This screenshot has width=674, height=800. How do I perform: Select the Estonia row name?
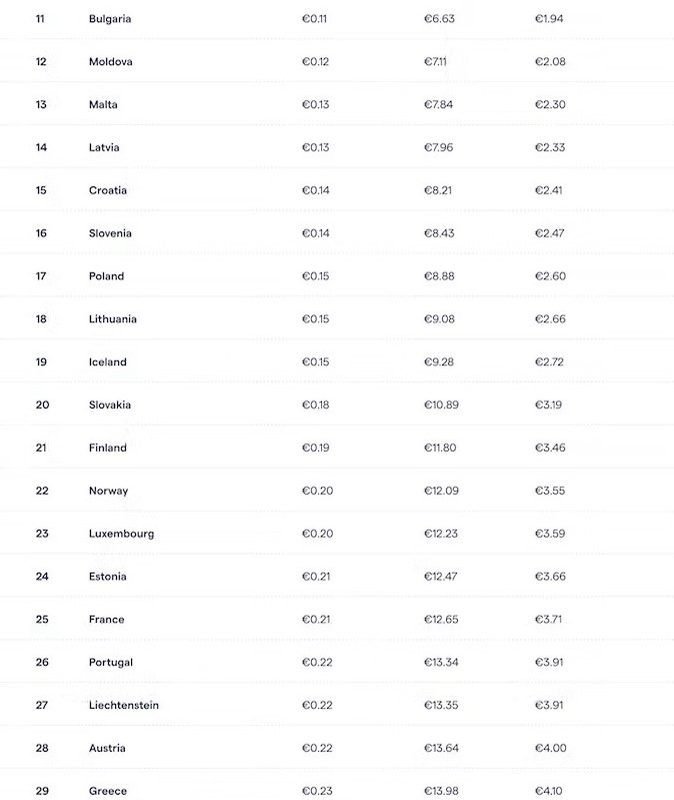(109, 577)
